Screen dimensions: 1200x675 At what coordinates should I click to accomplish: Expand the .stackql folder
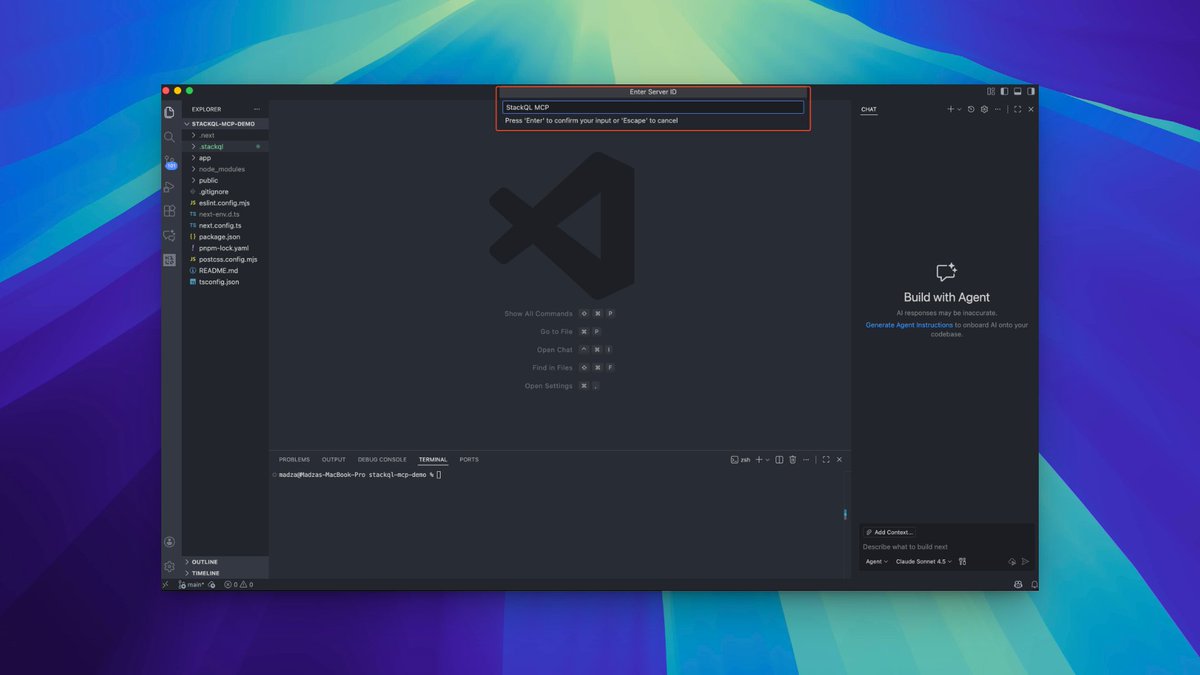tap(225, 147)
